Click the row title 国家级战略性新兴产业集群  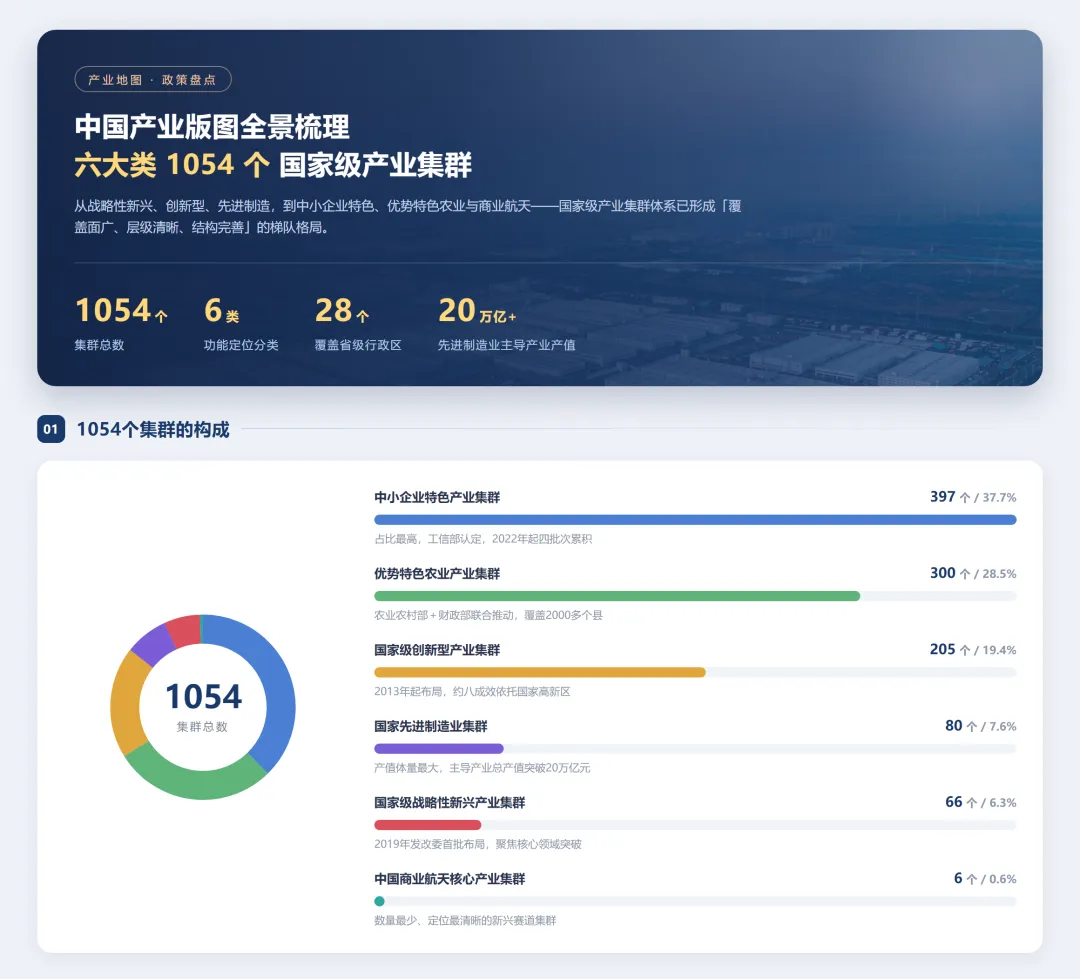[x=450, y=803]
